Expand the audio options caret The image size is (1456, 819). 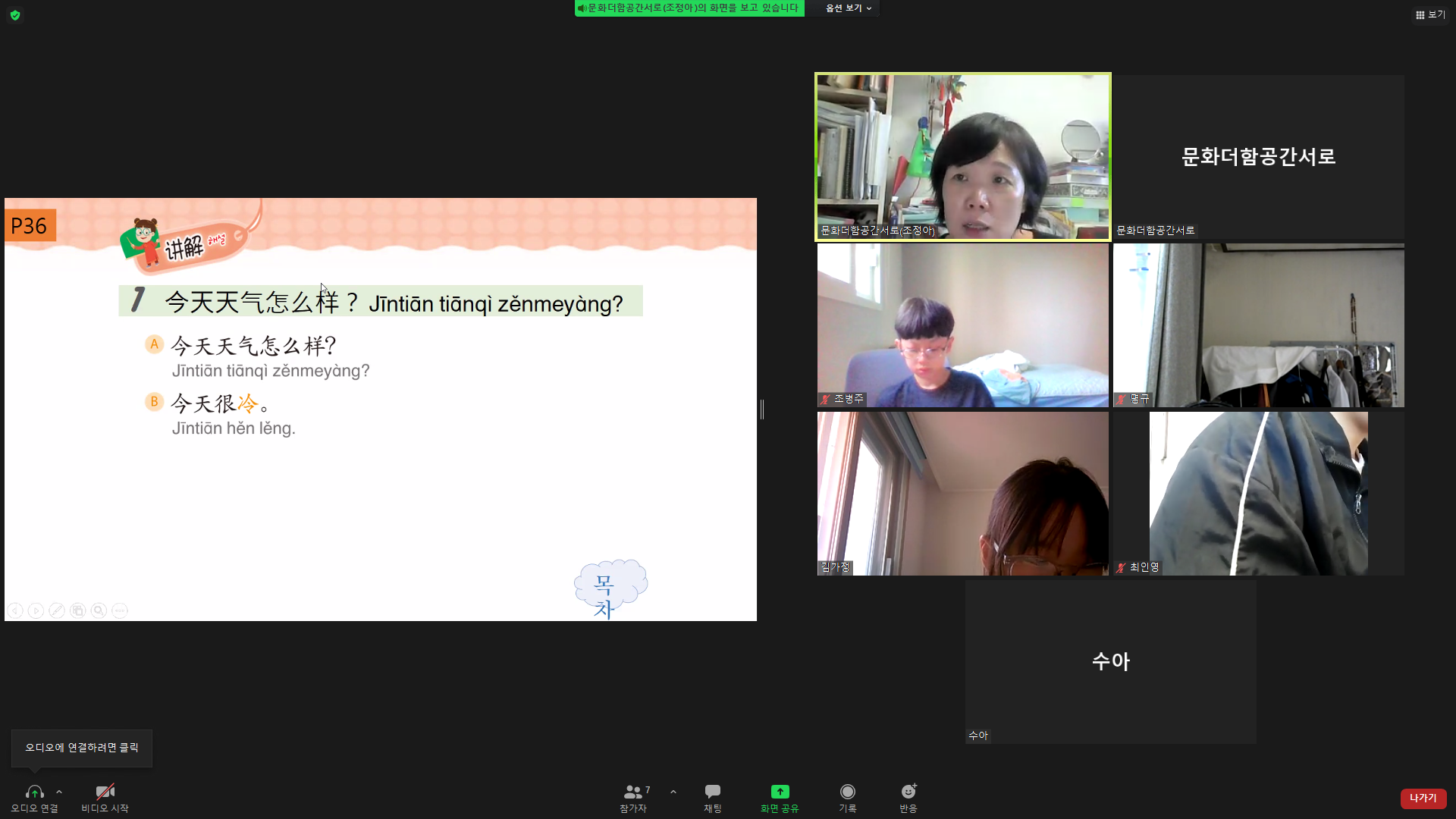(59, 792)
